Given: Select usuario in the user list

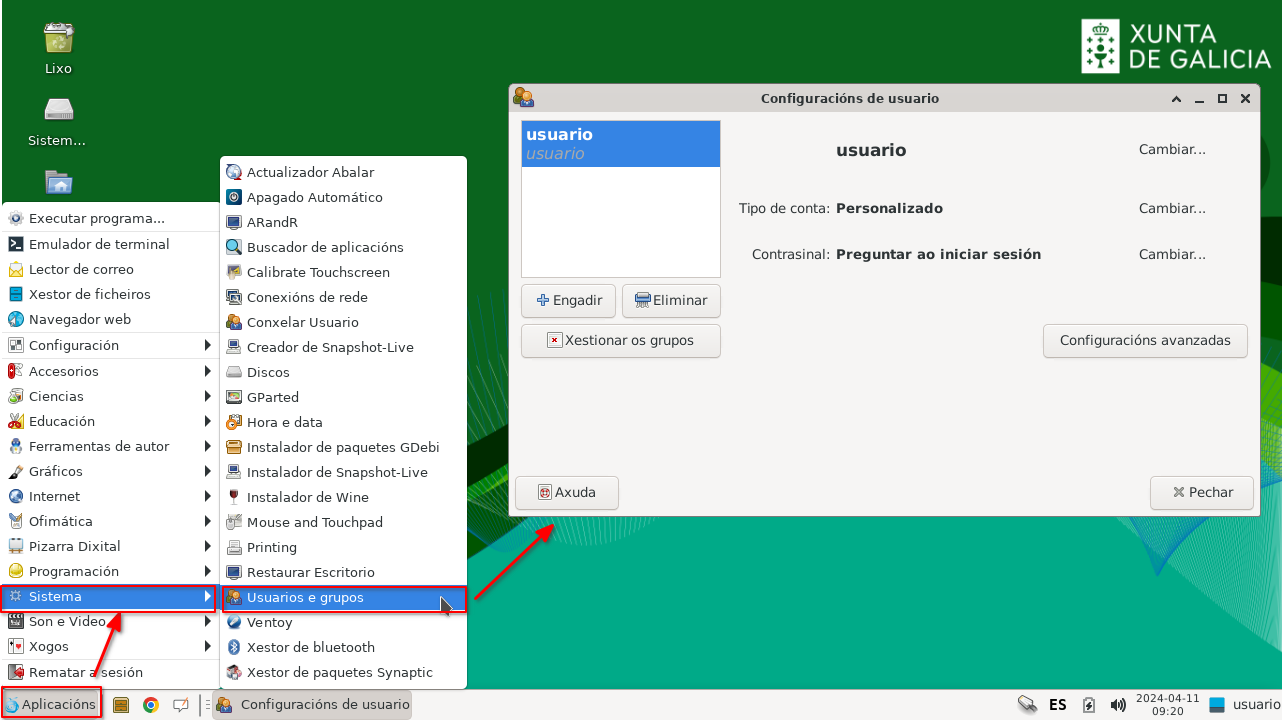Looking at the screenshot, I should (x=620, y=143).
